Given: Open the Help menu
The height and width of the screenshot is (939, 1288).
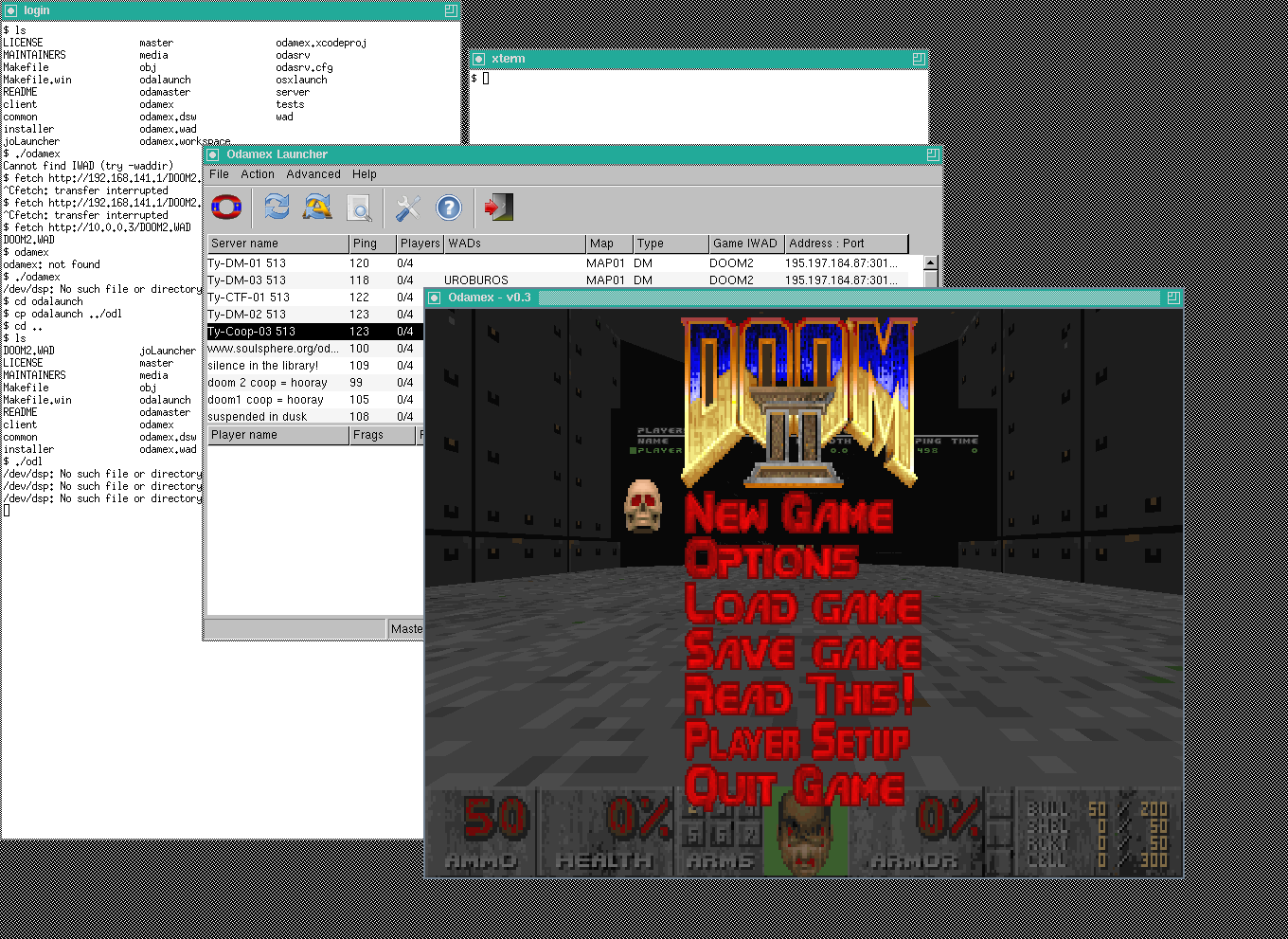Looking at the screenshot, I should point(365,174).
